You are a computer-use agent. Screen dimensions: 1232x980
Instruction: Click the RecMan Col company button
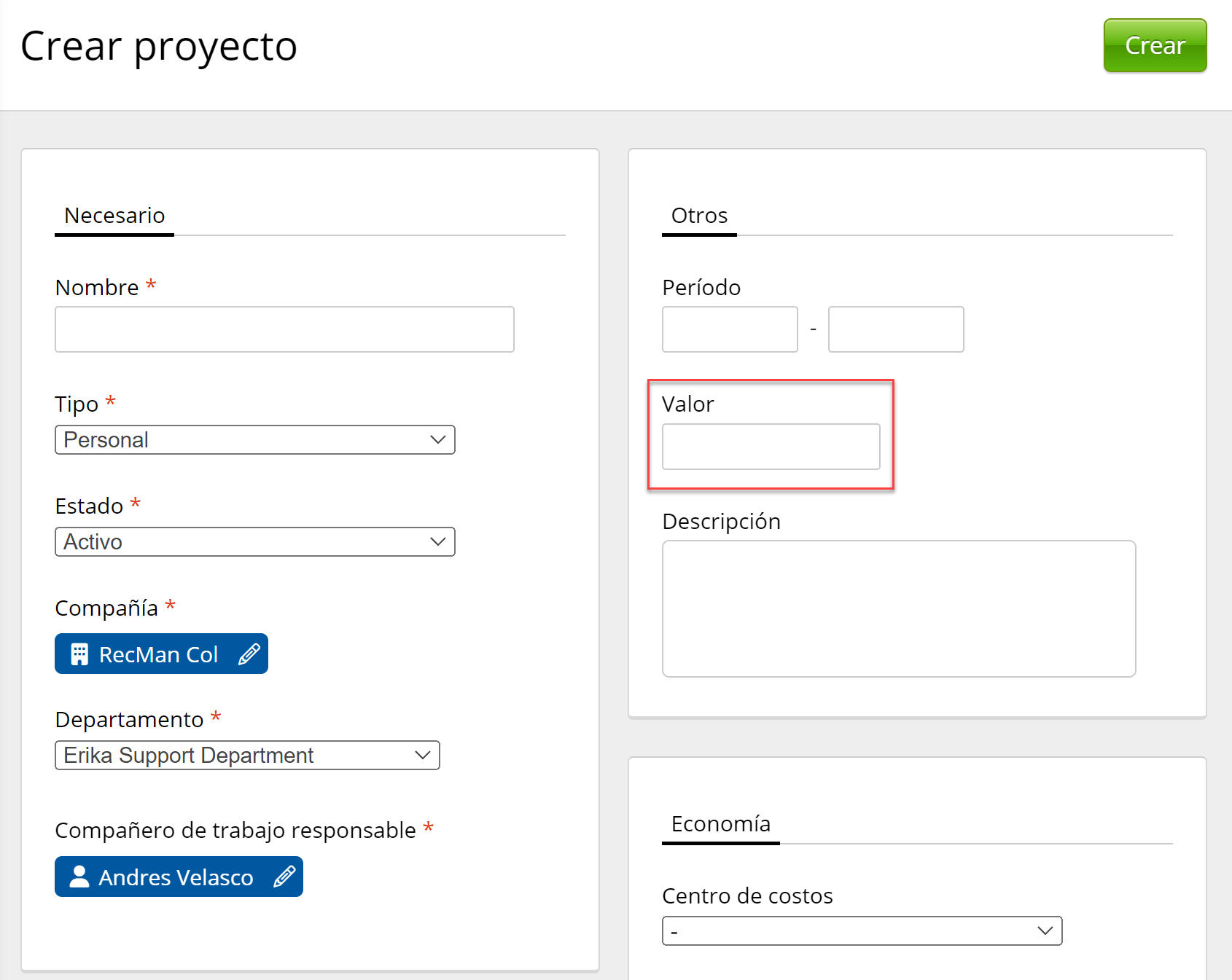coord(158,654)
